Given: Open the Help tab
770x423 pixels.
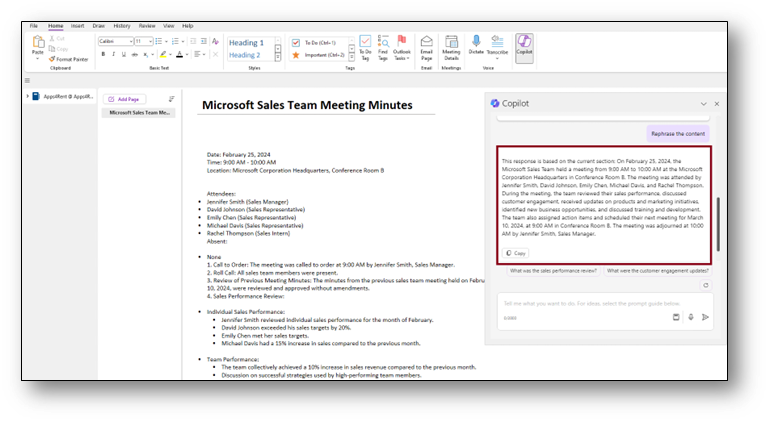Looking at the screenshot, I should coord(188,26).
